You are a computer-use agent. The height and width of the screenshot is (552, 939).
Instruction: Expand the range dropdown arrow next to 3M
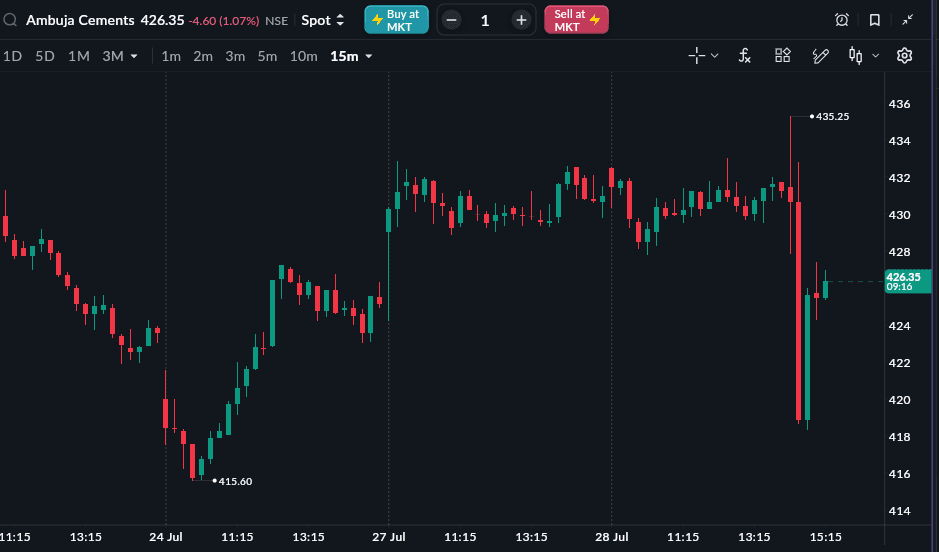click(x=134, y=56)
